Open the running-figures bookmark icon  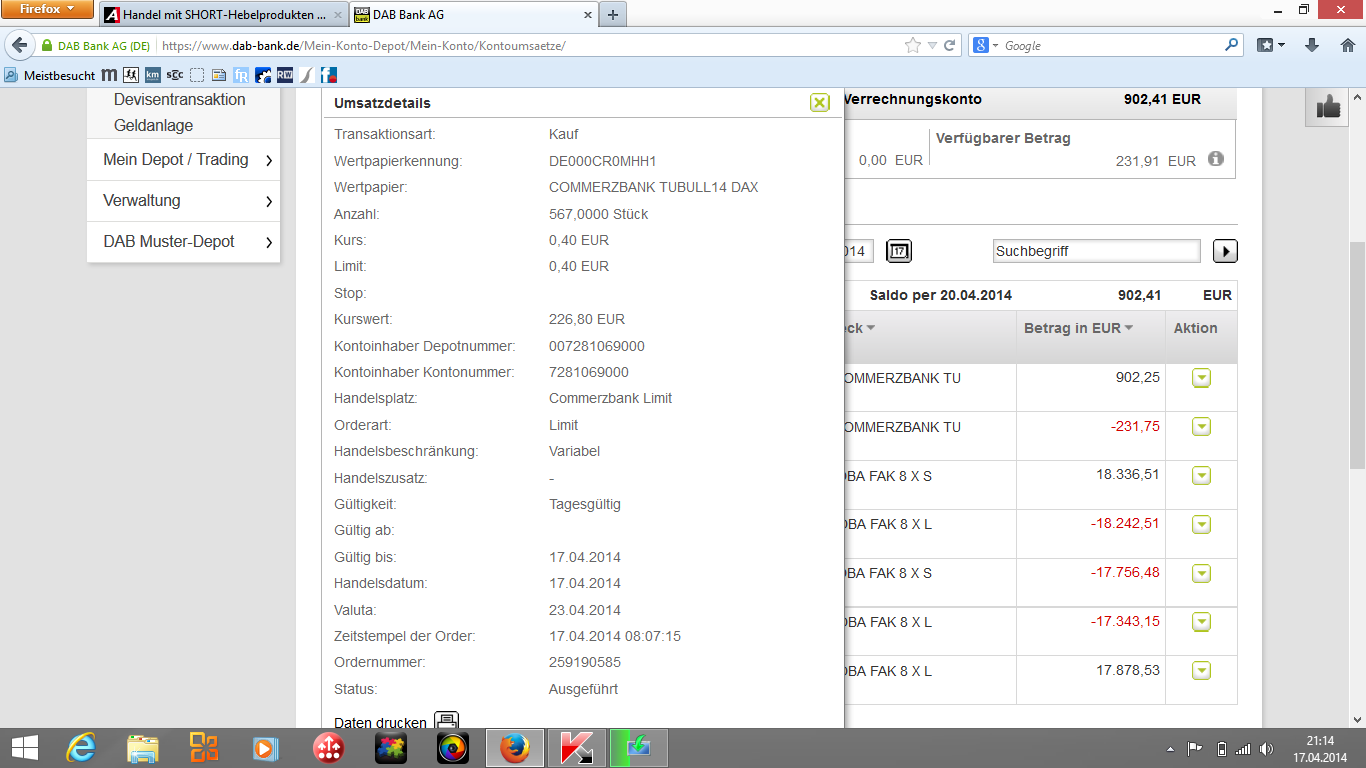pos(130,75)
